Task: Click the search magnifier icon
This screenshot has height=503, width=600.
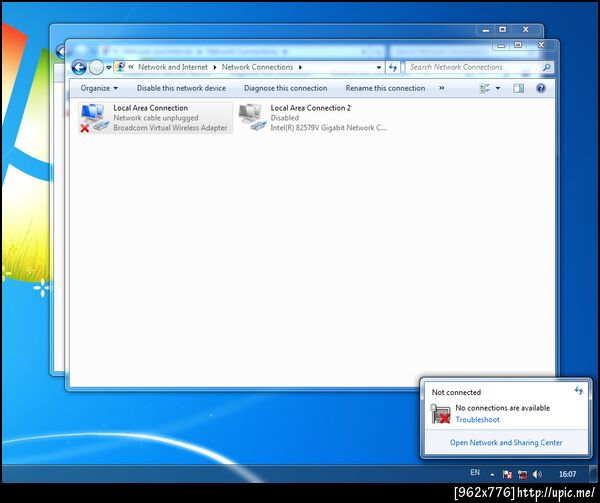Action: [x=547, y=67]
